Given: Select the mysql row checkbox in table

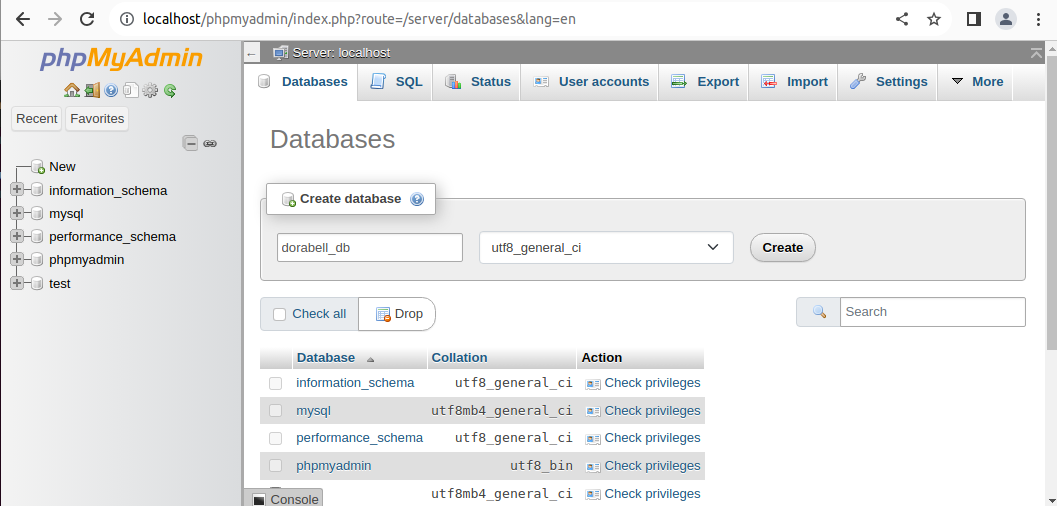Looking at the screenshot, I should pyautogui.click(x=275, y=411).
